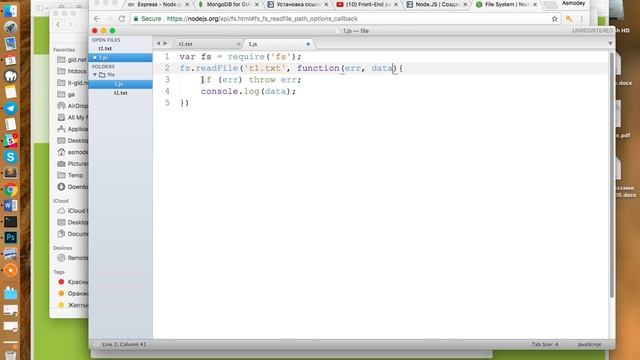Change JavaScript syntax in status bar
The image size is (640, 360).
[589, 344]
